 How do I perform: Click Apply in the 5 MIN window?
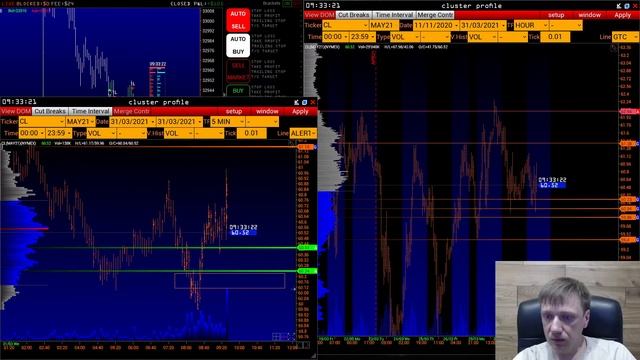pyautogui.click(x=300, y=111)
